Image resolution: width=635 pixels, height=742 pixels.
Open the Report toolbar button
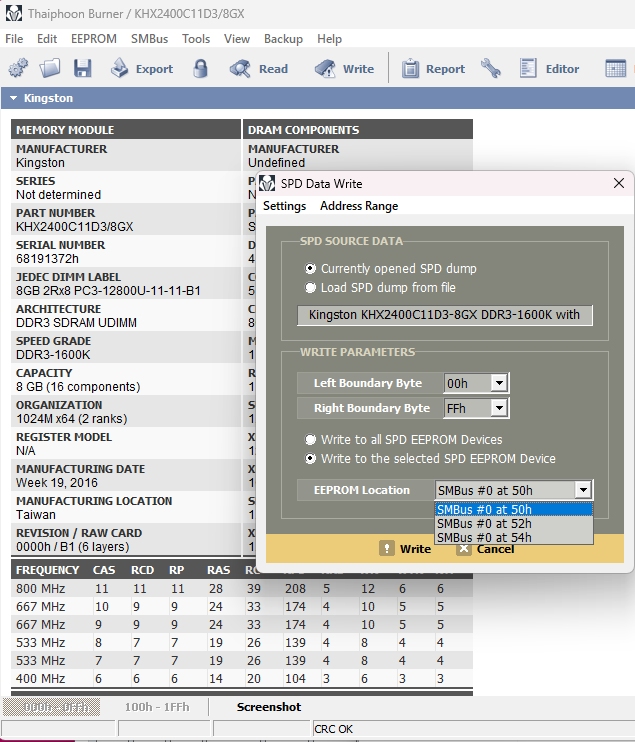click(433, 69)
